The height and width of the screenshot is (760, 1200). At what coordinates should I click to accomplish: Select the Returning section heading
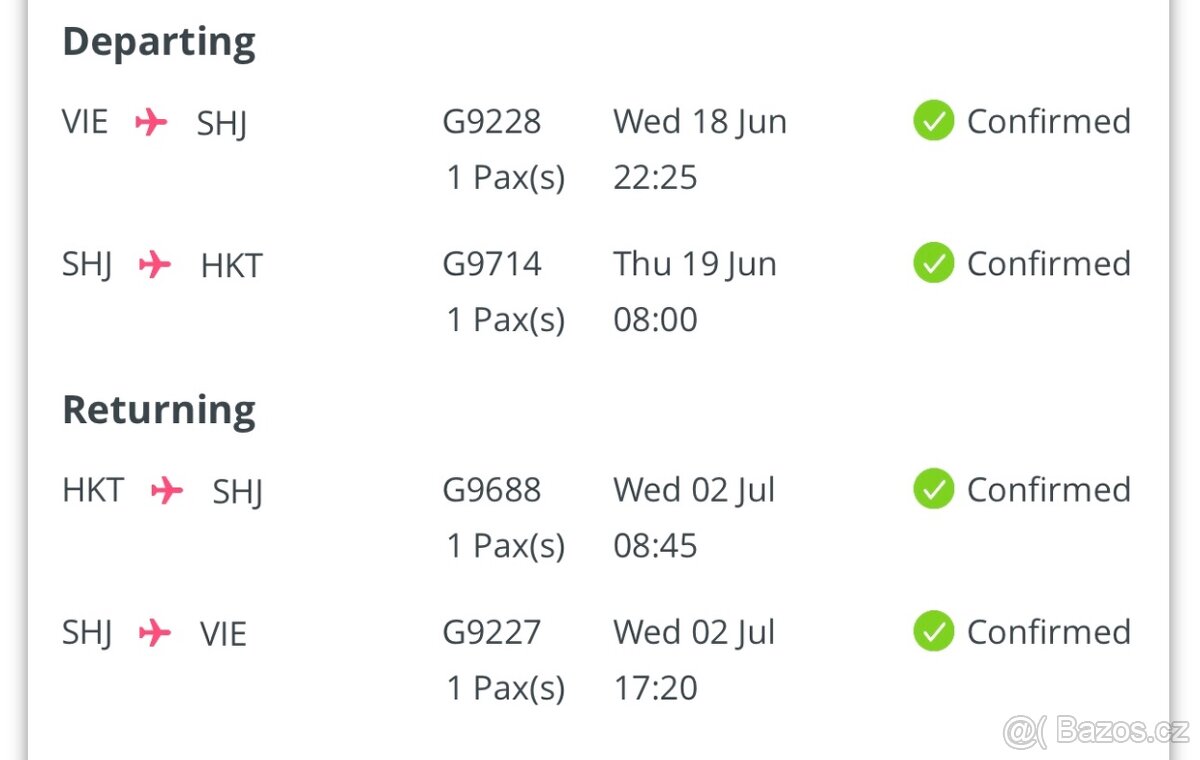[x=159, y=411]
